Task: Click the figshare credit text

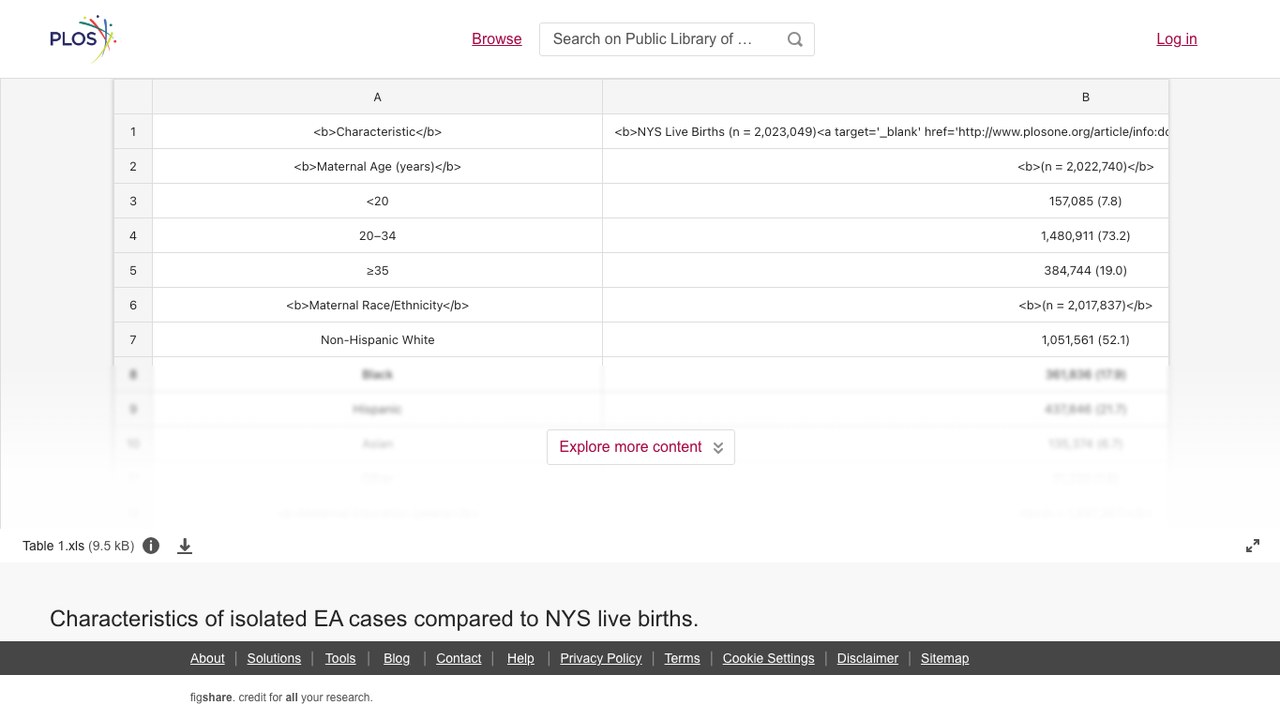Action: click(x=281, y=698)
